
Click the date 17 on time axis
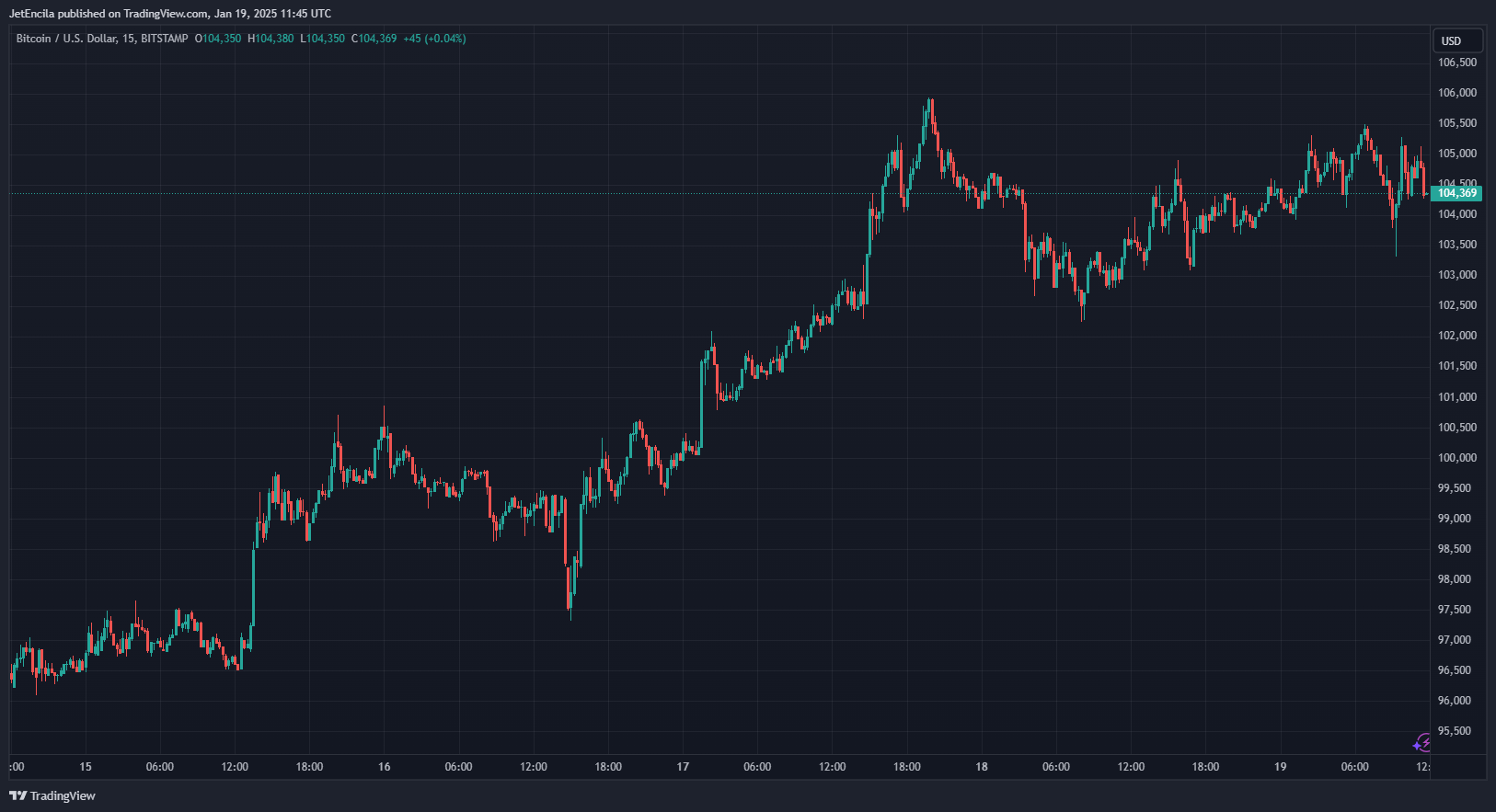coord(683,767)
